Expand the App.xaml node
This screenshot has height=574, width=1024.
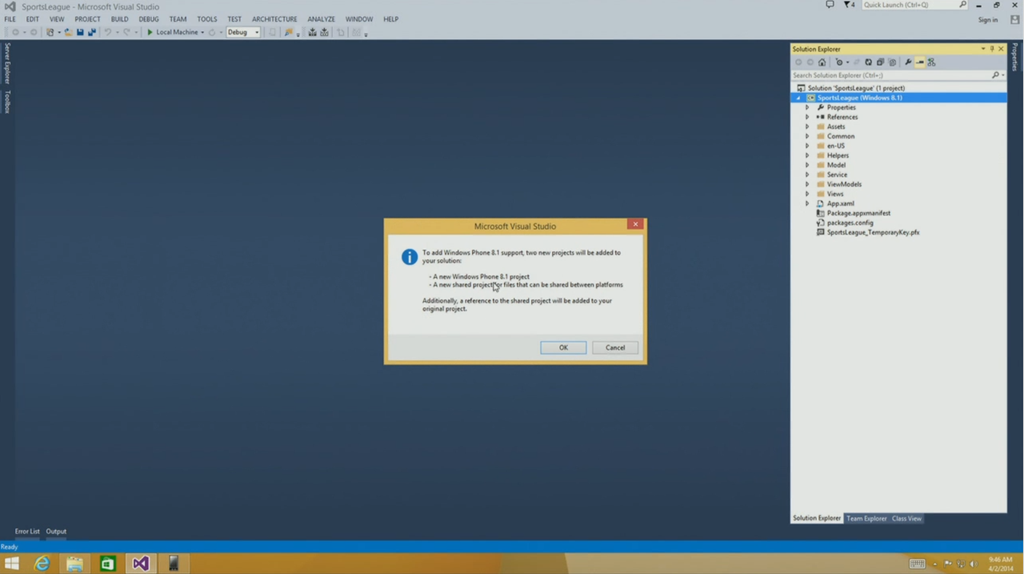click(x=807, y=204)
